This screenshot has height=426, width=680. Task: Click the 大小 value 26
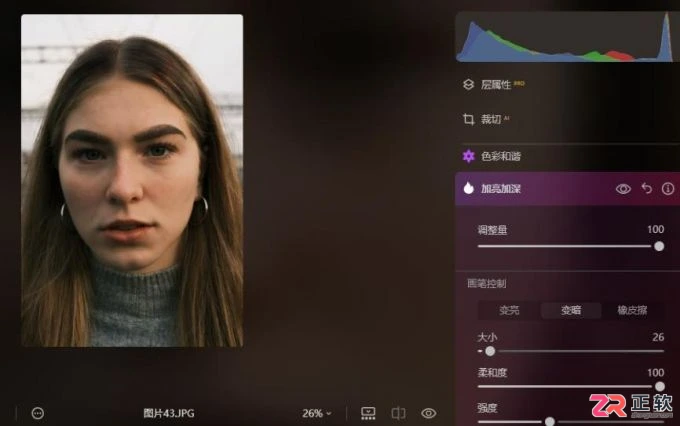(x=658, y=337)
